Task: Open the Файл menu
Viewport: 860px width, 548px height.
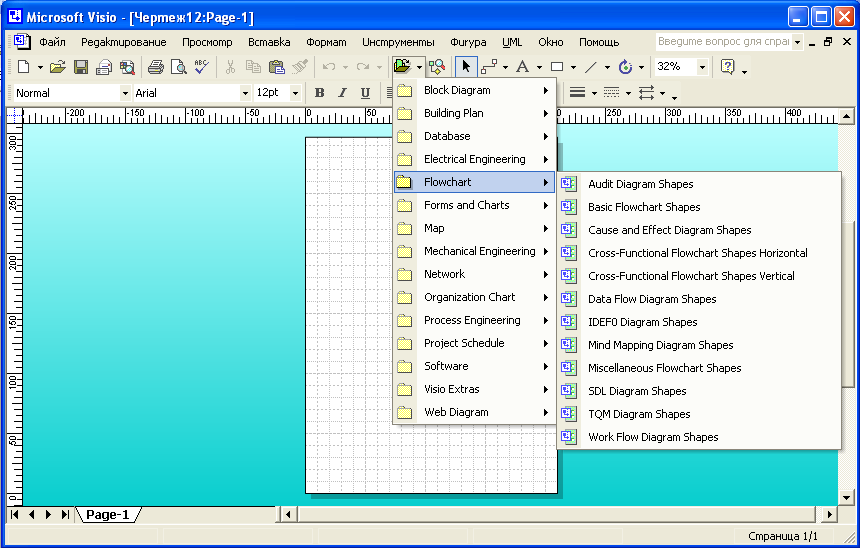Action: point(52,42)
